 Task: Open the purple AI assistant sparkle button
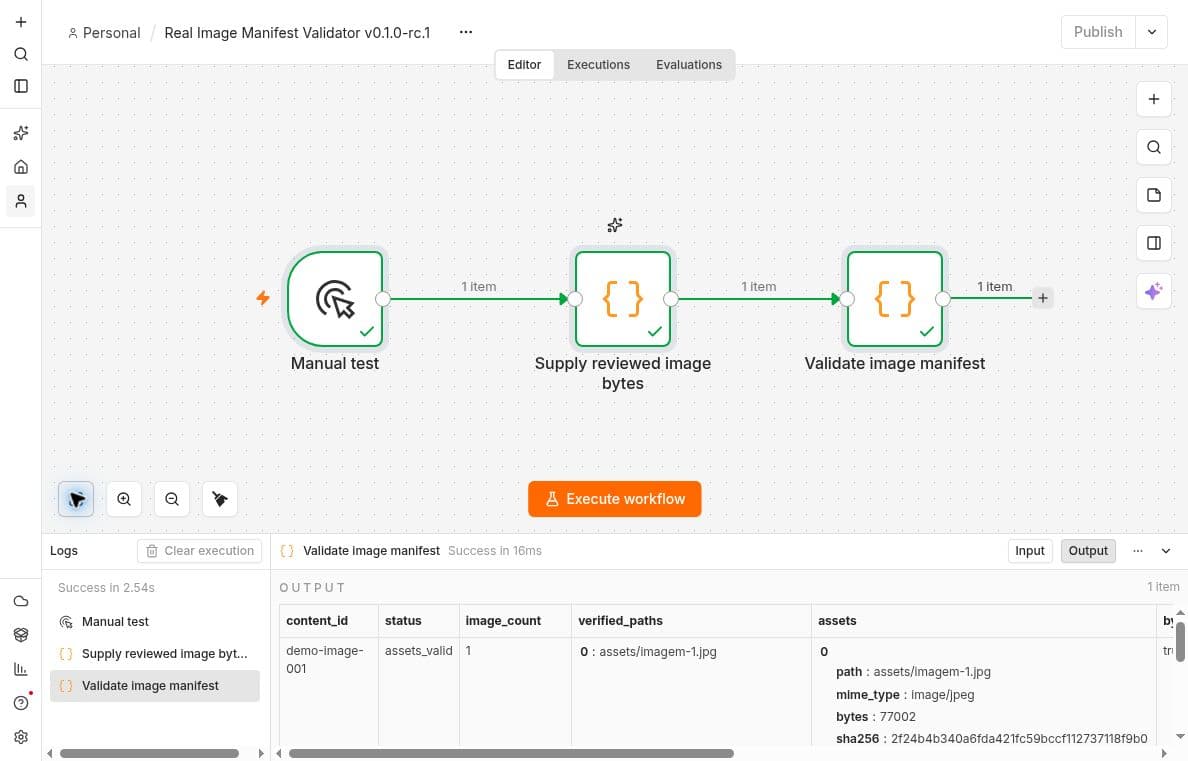[1154, 291]
